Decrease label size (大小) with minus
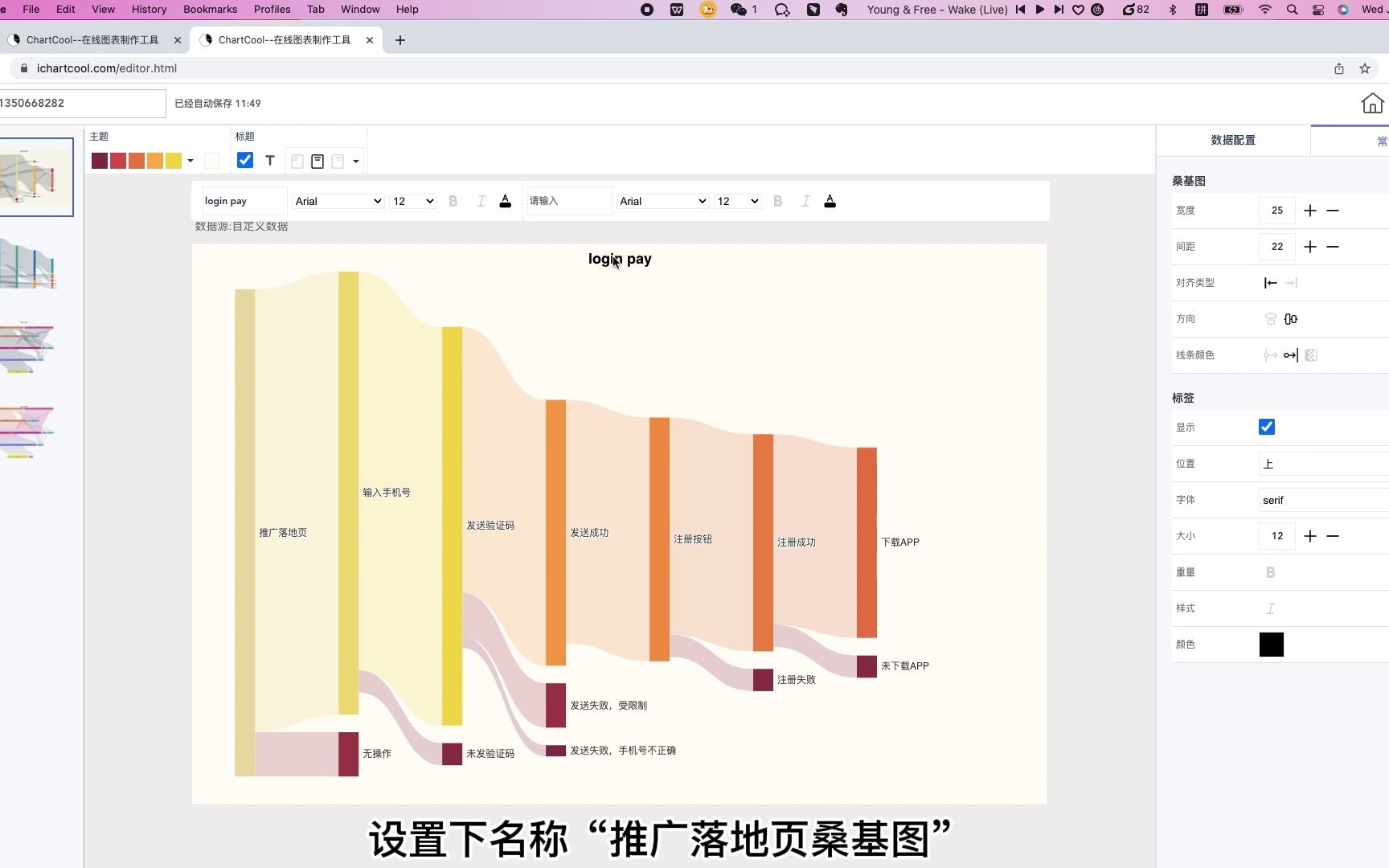This screenshot has height=868, width=1389. click(x=1333, y=536)
